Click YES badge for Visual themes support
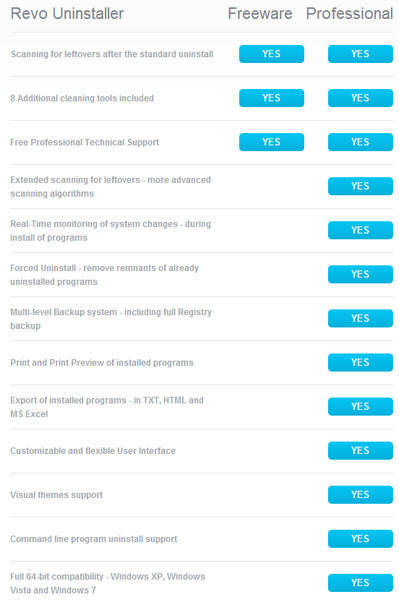Image resolution: width=399 pixels, height=600 pixels. point(360,495)
